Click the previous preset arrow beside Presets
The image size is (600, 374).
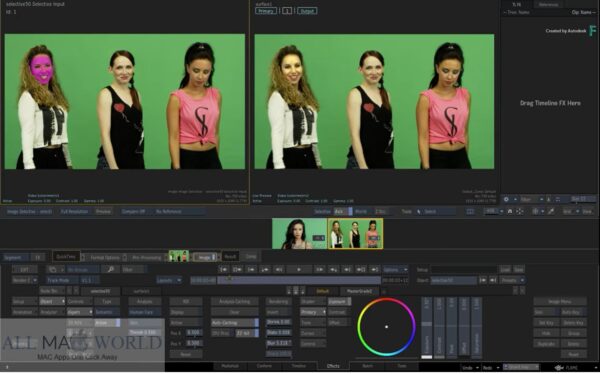coord(483,281)
